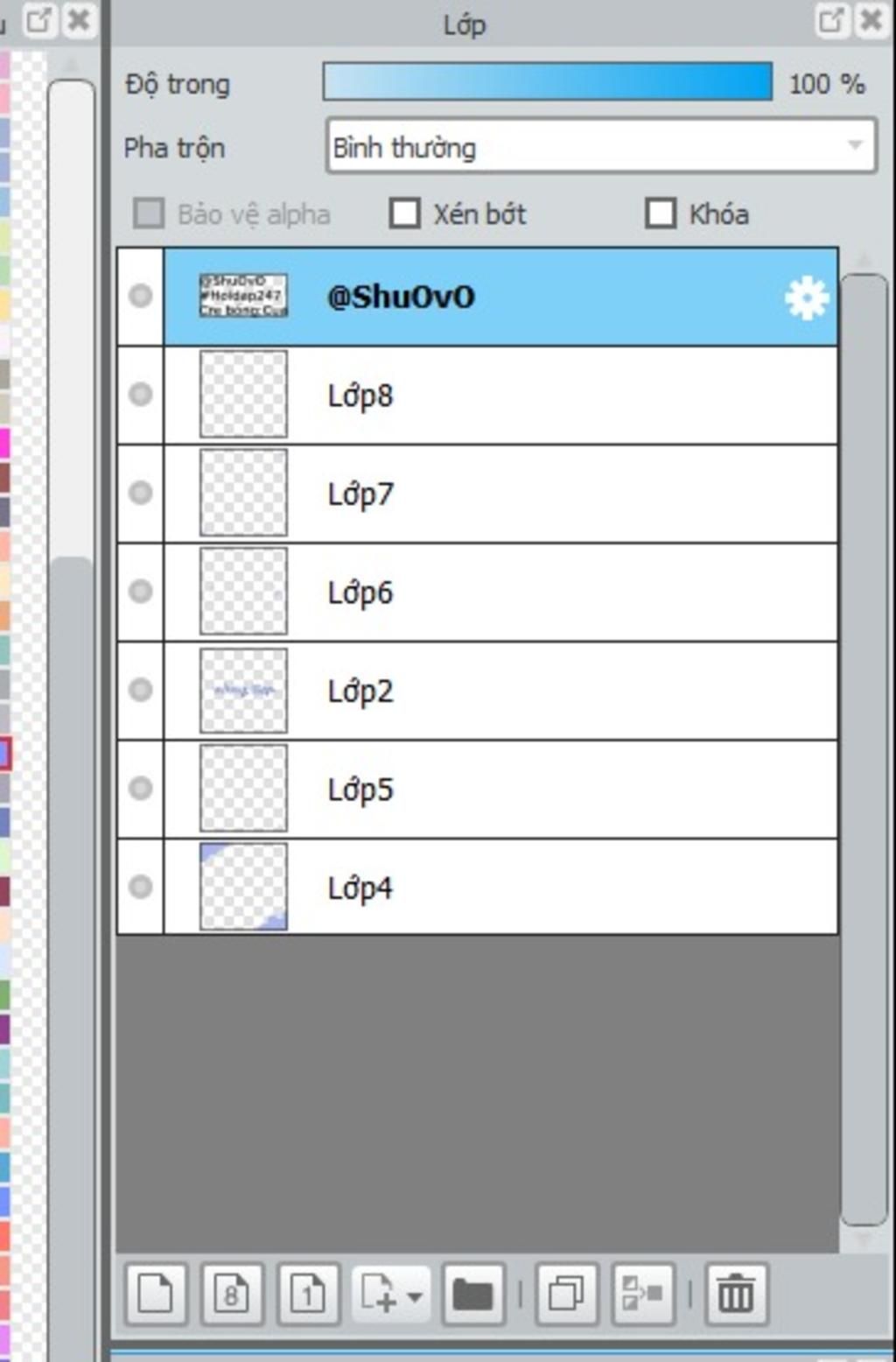Open the @ShuOvO layer settings gear
Image resolution: width=896 pixels, height=1362 pixels.
[x=806, y=298]
